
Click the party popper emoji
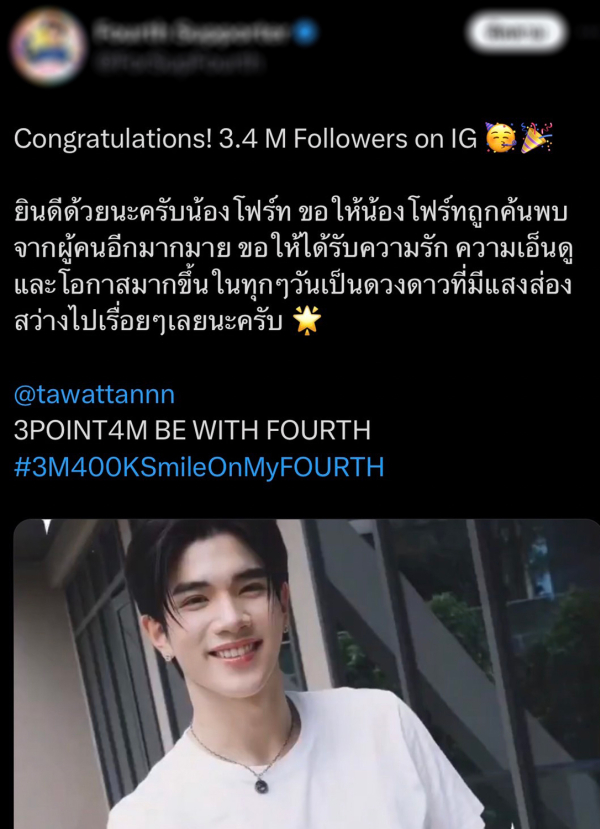pos(536,138)
